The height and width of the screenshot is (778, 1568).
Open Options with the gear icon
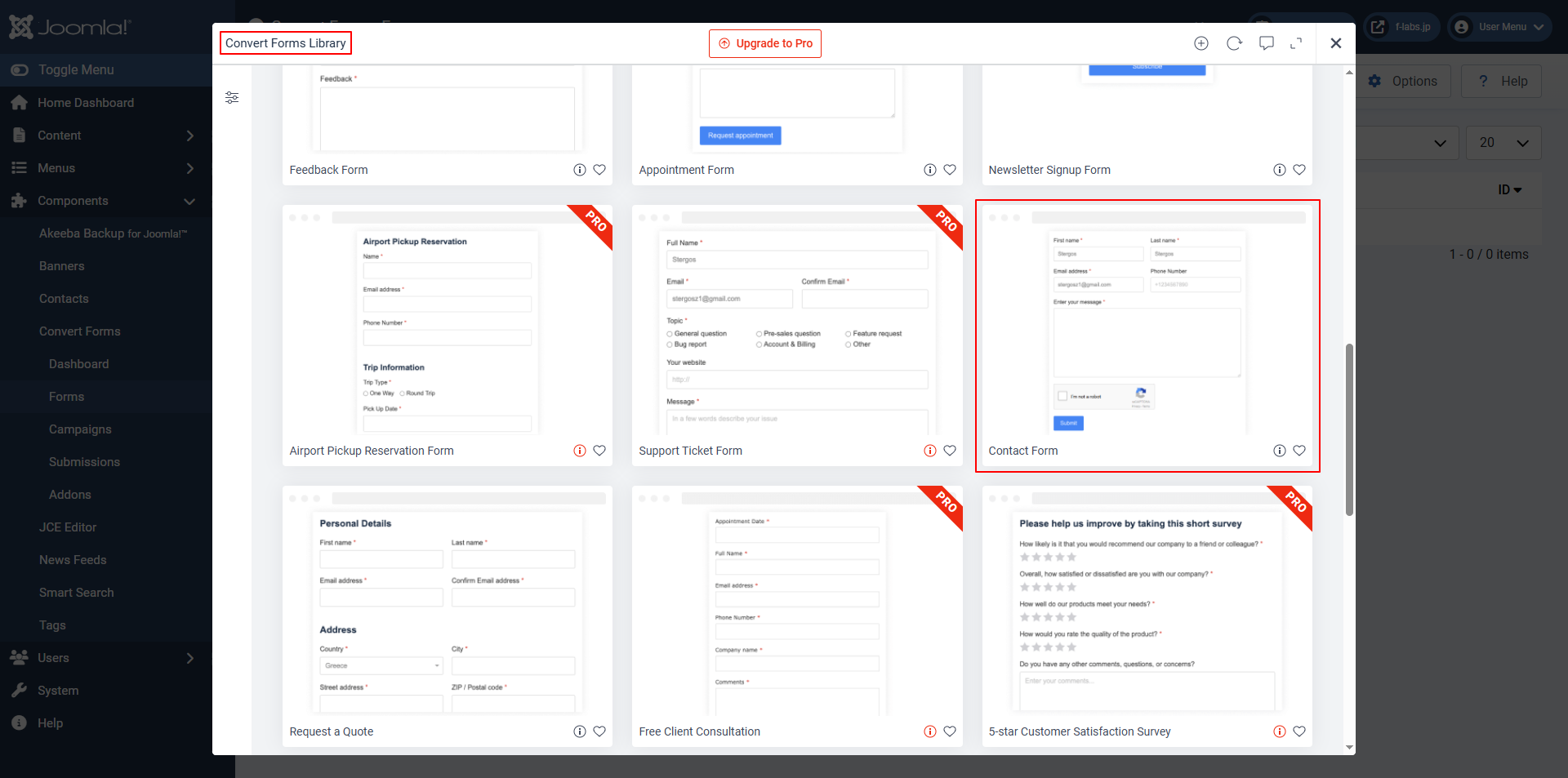1403,81
